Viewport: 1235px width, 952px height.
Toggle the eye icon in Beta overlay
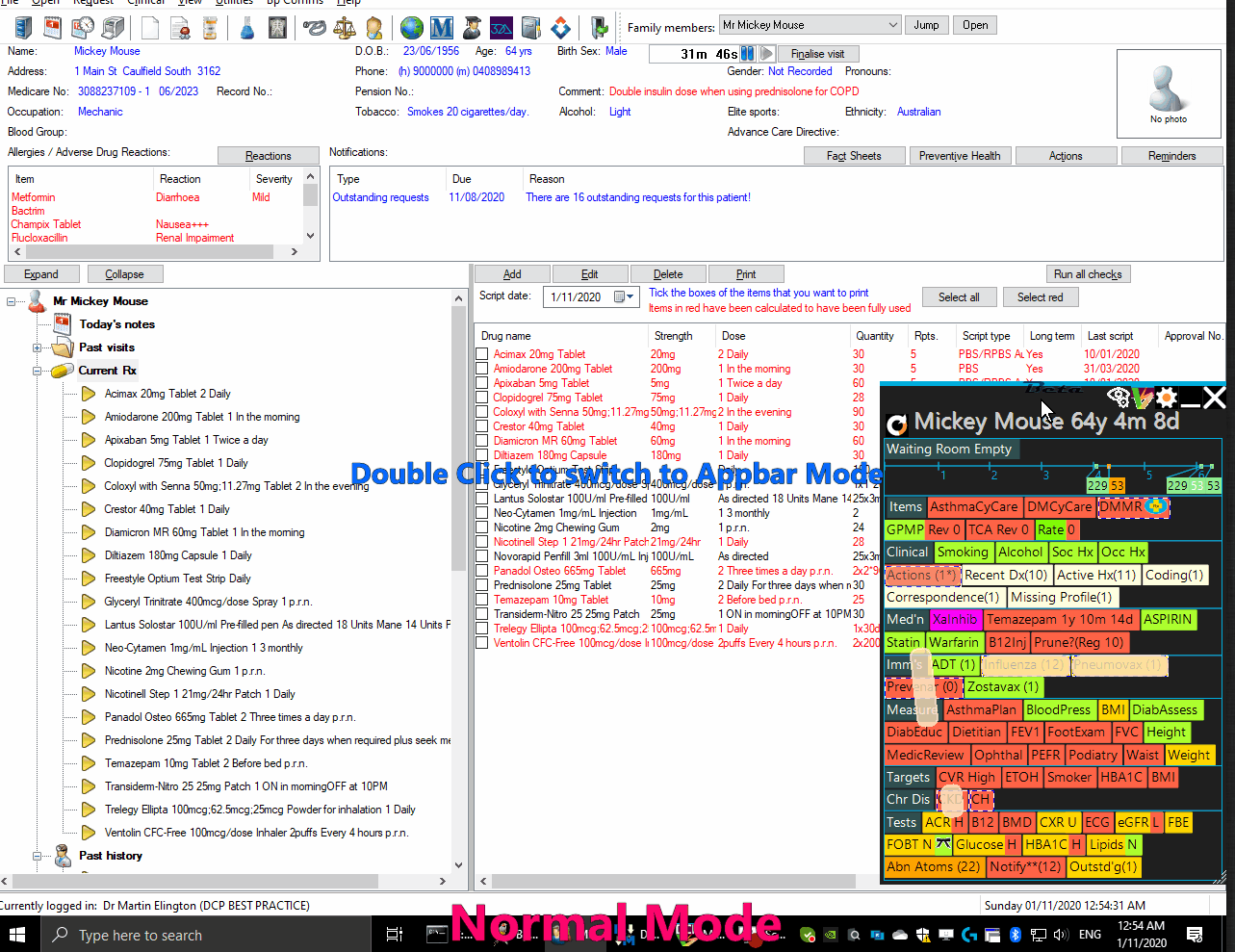pyautogui.click(x=1118, y=397)
